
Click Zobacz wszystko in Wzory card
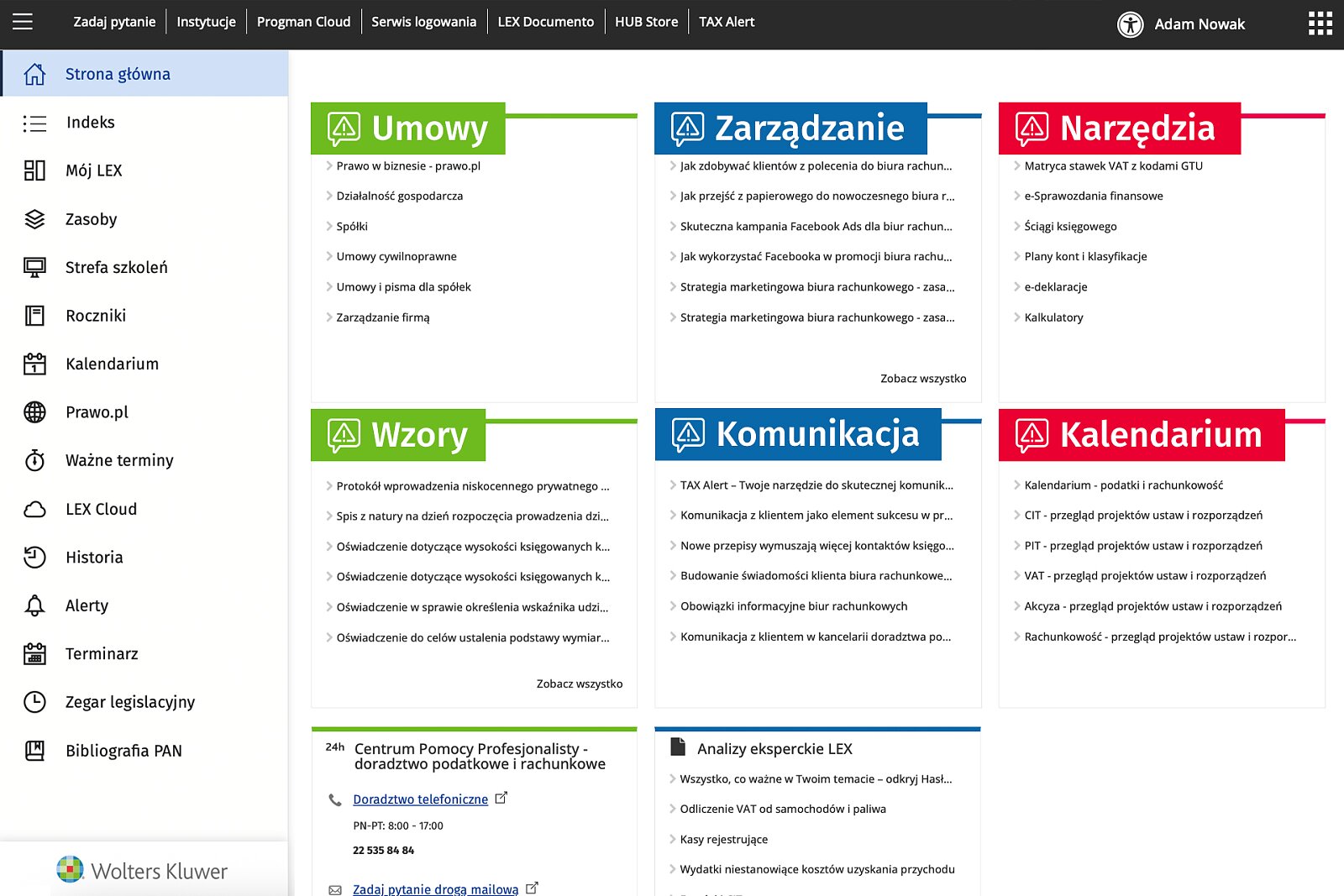point(580,684)
